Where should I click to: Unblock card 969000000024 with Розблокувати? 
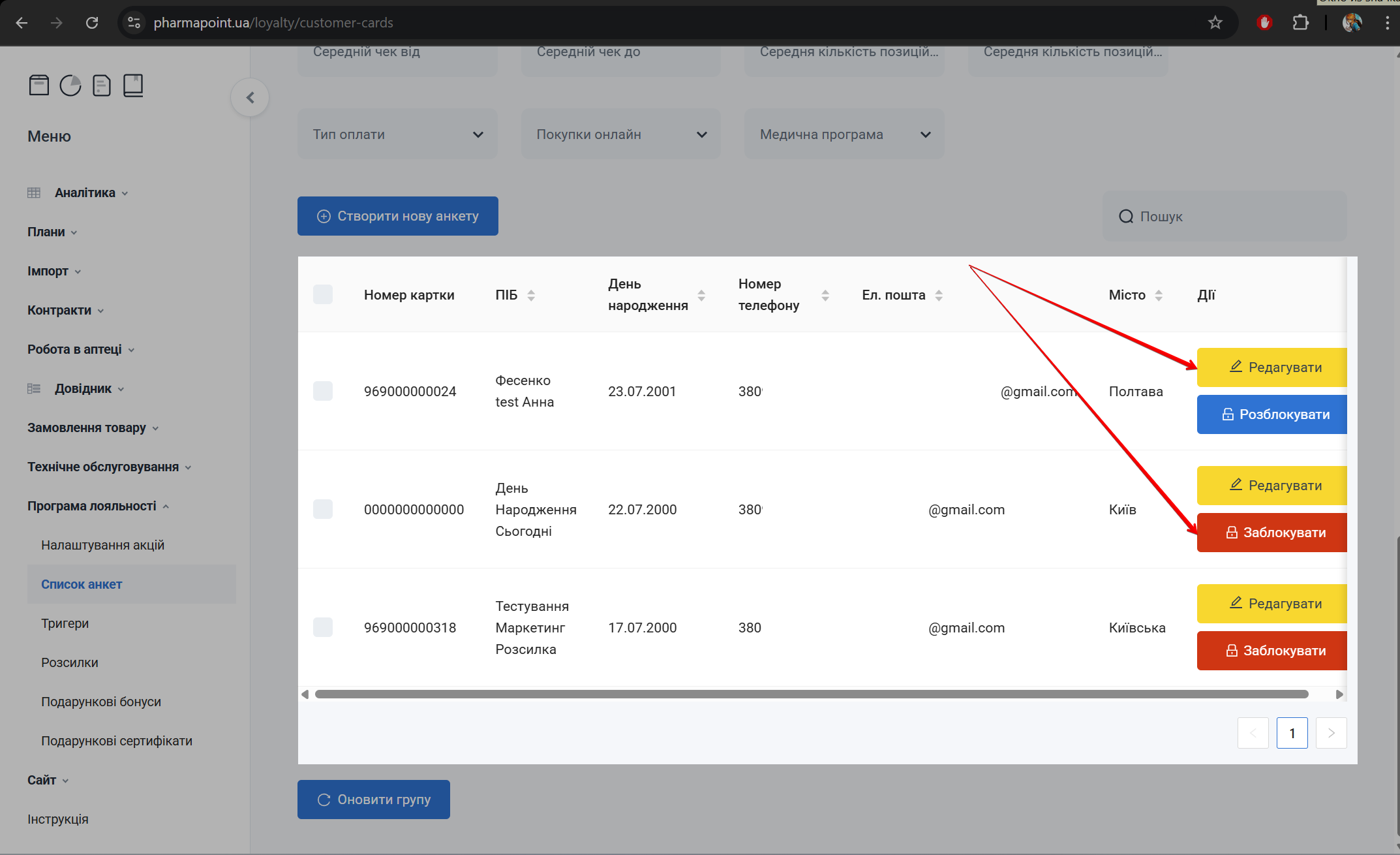(1272, 414)
